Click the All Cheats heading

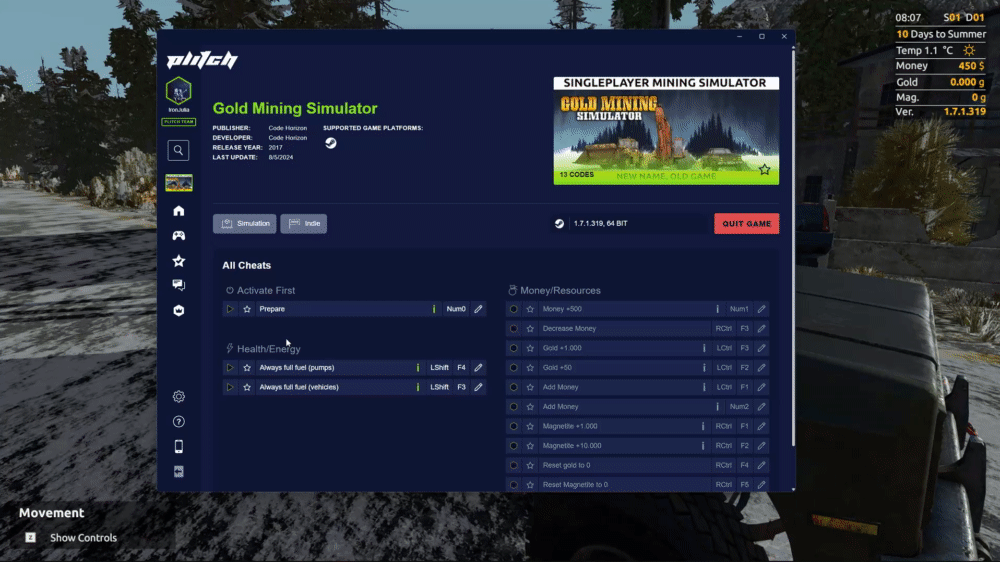point(246,265)
